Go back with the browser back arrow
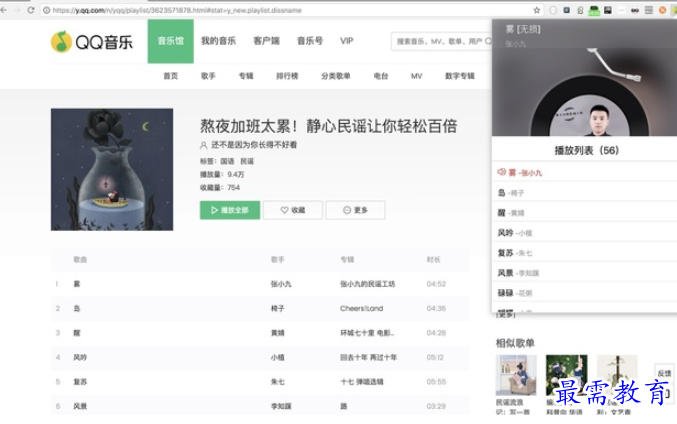This screenshot has width=677, height=424. (x=4, y=10)
